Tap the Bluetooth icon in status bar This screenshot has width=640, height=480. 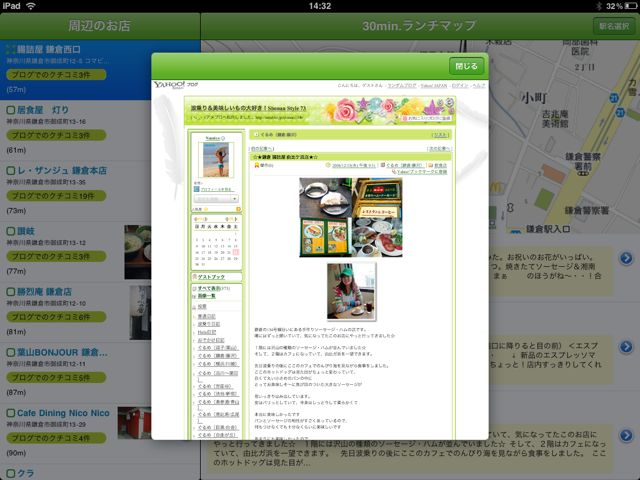tap(599, 6)
